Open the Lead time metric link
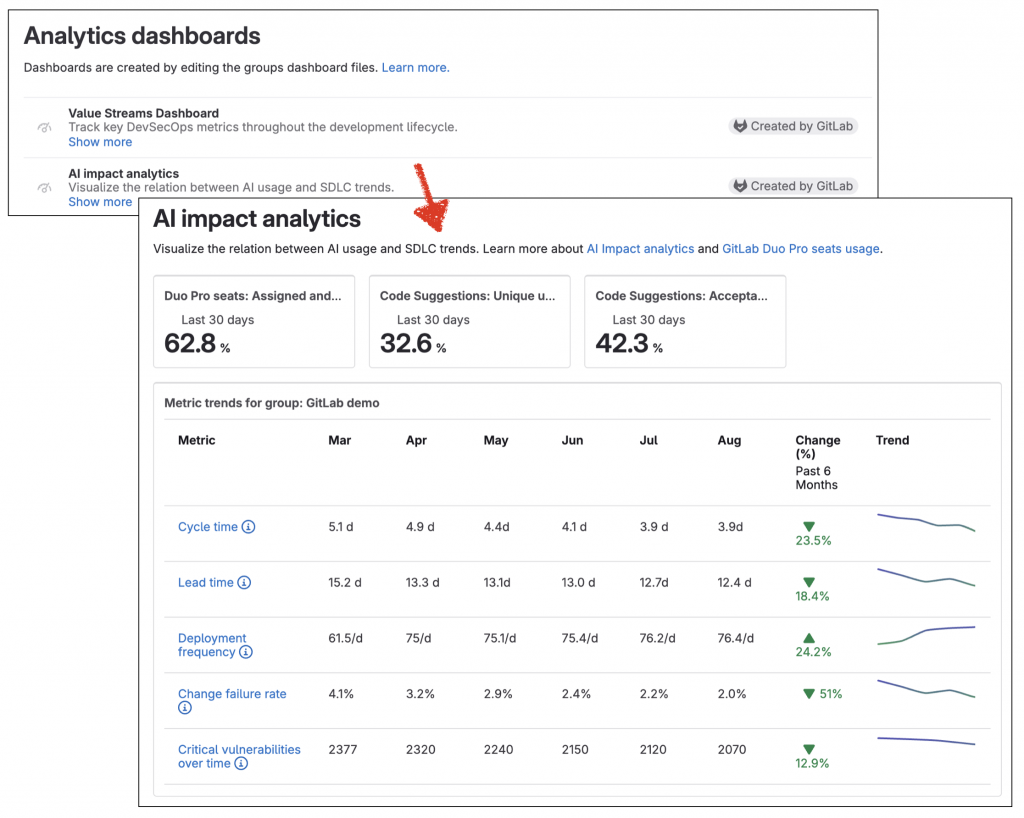 pos(206,582)
